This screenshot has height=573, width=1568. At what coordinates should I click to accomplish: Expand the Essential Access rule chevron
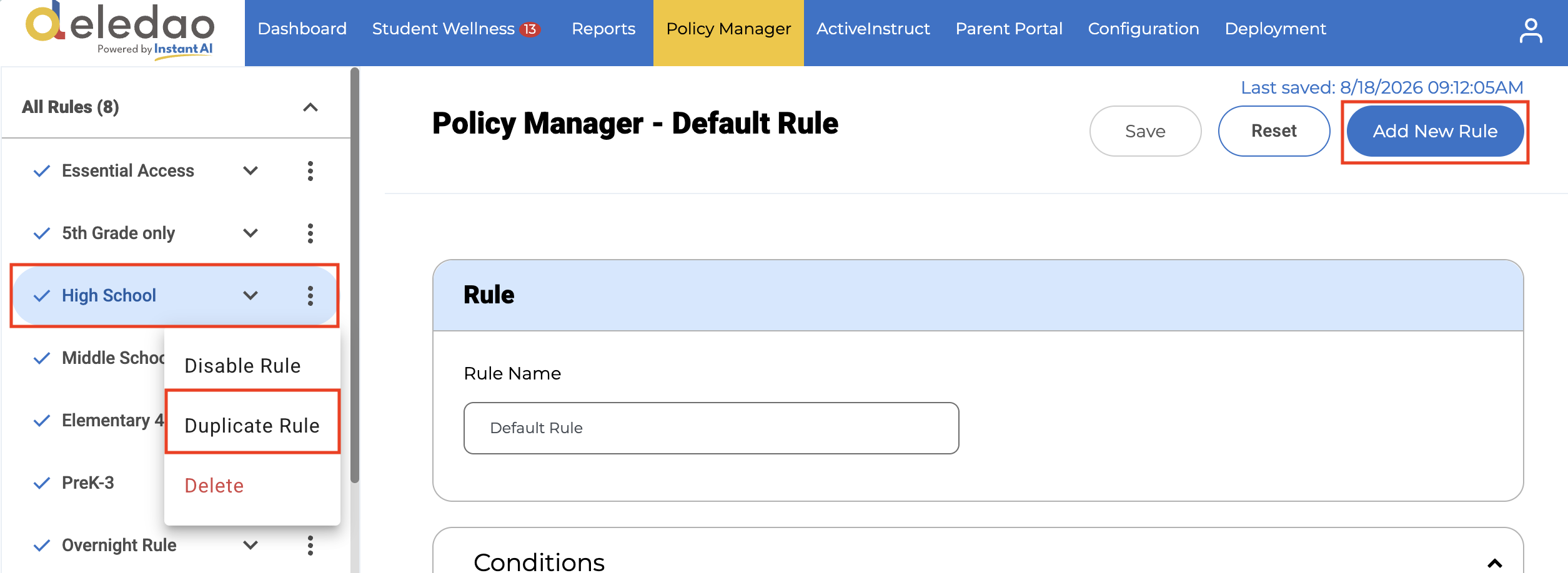point(251,170)
